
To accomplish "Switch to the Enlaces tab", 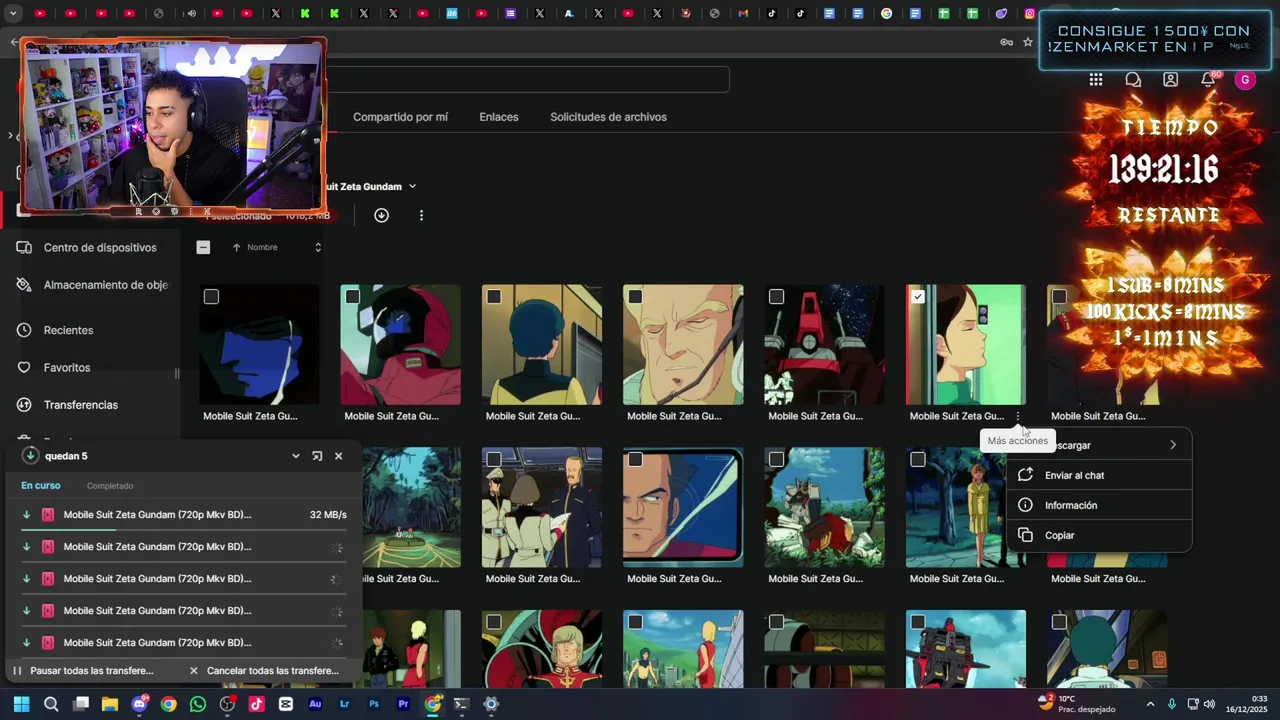I will coord(498,117).
